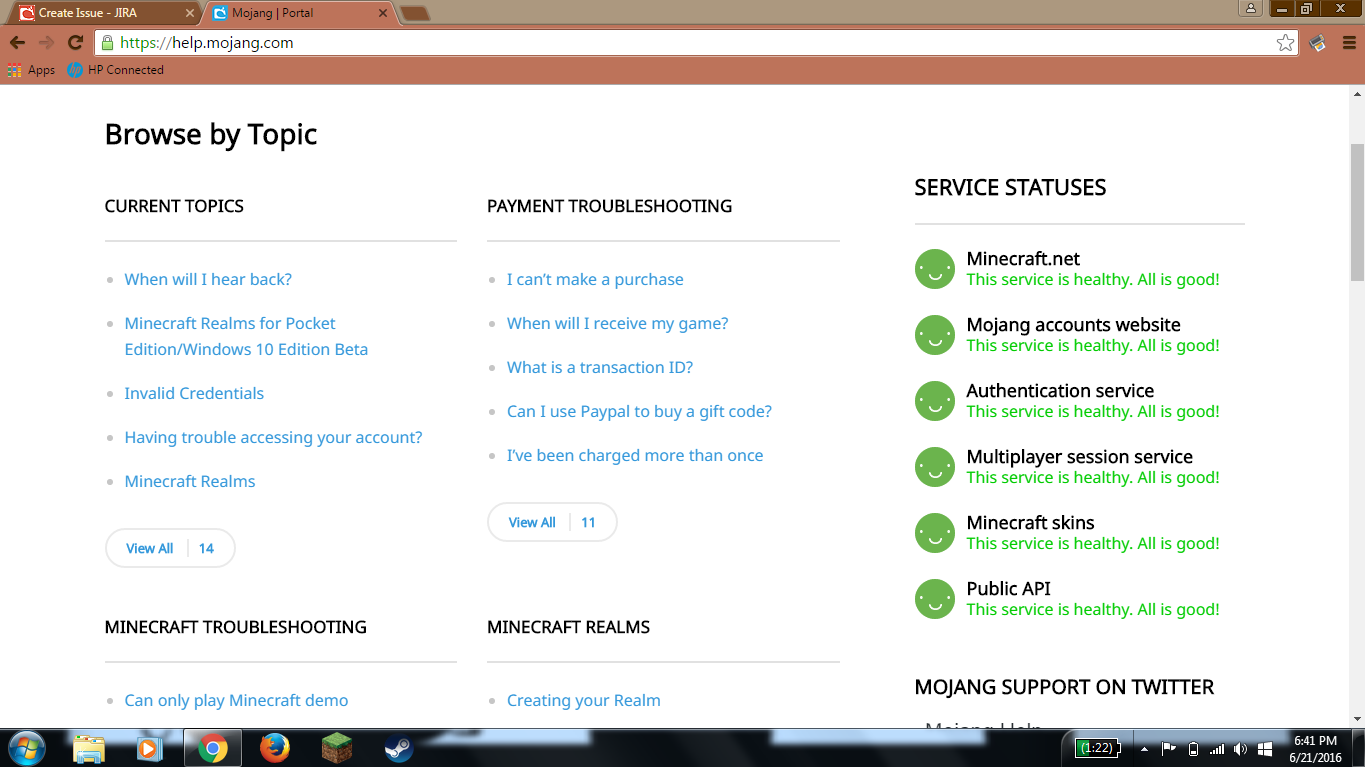1365x767 pixels.
Task: Open "What is a transaction ID?" link
Action: [600, 367]
